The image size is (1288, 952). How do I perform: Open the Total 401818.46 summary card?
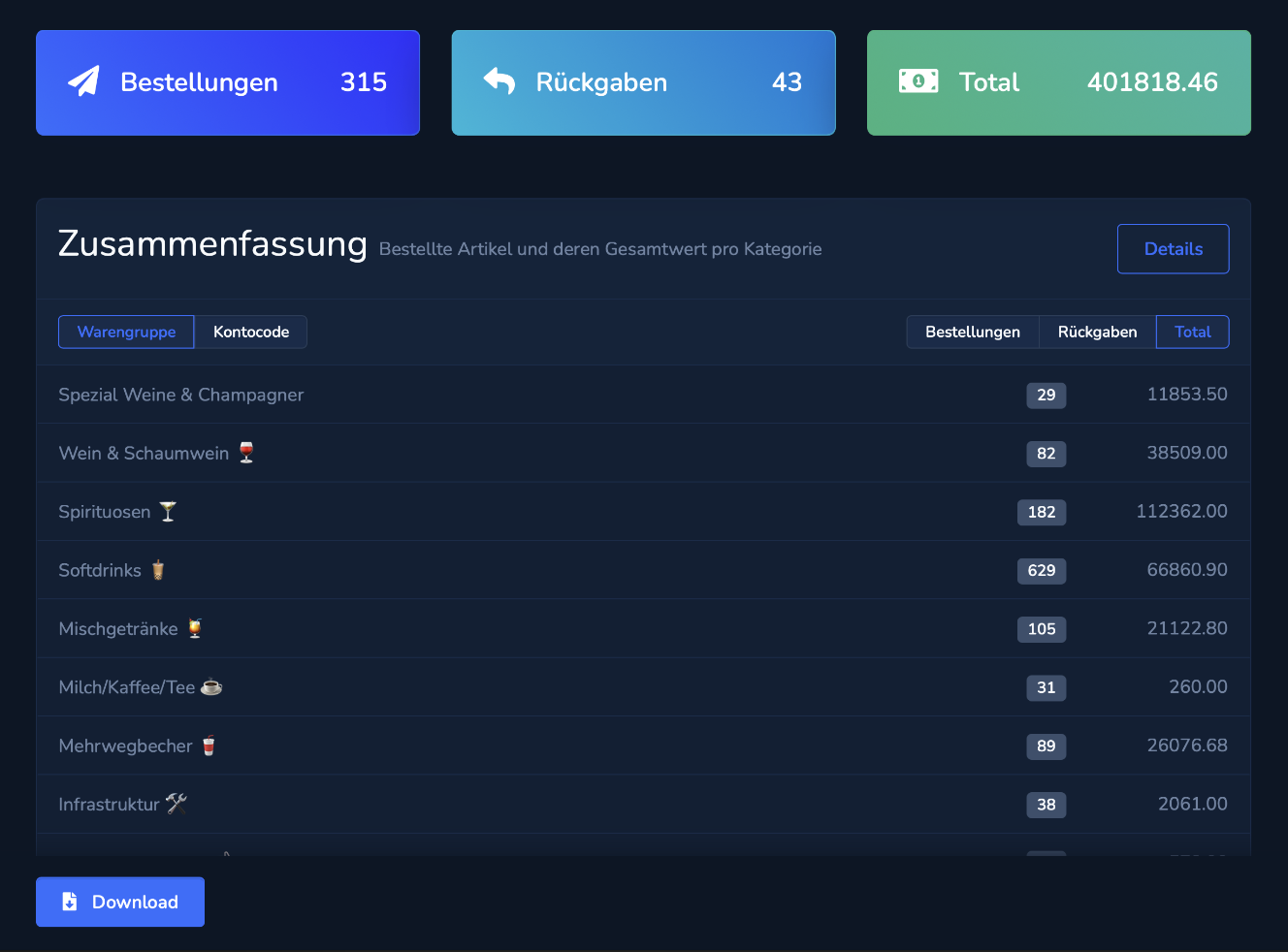point(1059,82)
